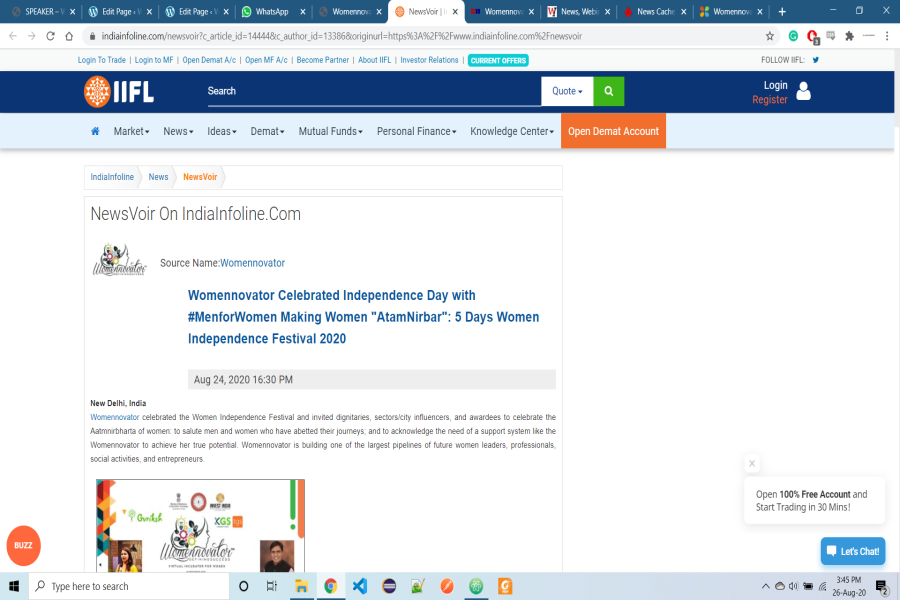900x600 pixels.
Task: Expand the Quote dropdown
Action: [567, 91]
